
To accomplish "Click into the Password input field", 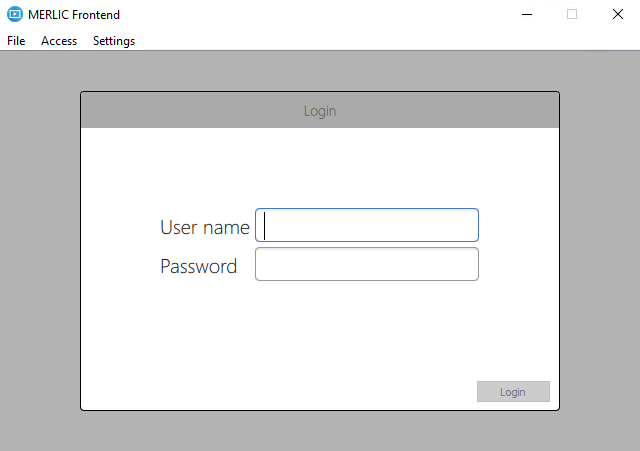I will tap(367, 264).
